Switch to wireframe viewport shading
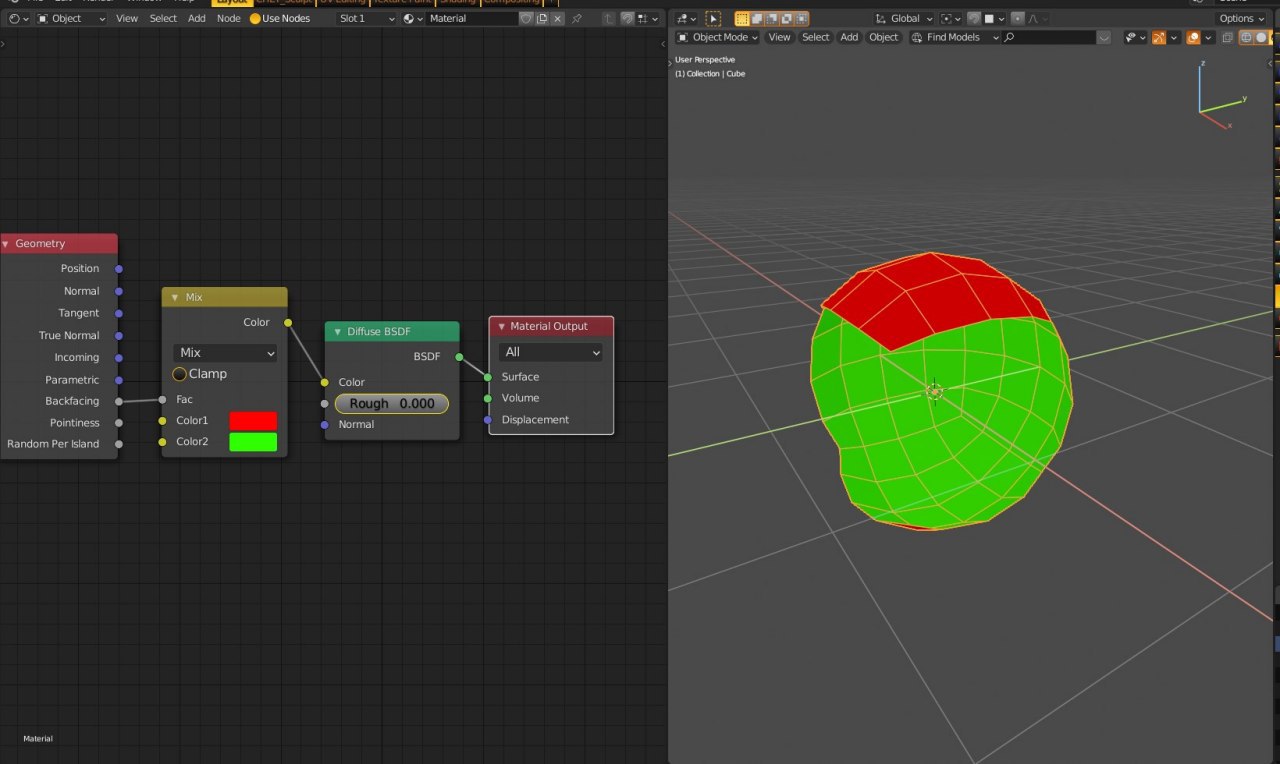1280x764 pixels. [x=1248, y=37]
